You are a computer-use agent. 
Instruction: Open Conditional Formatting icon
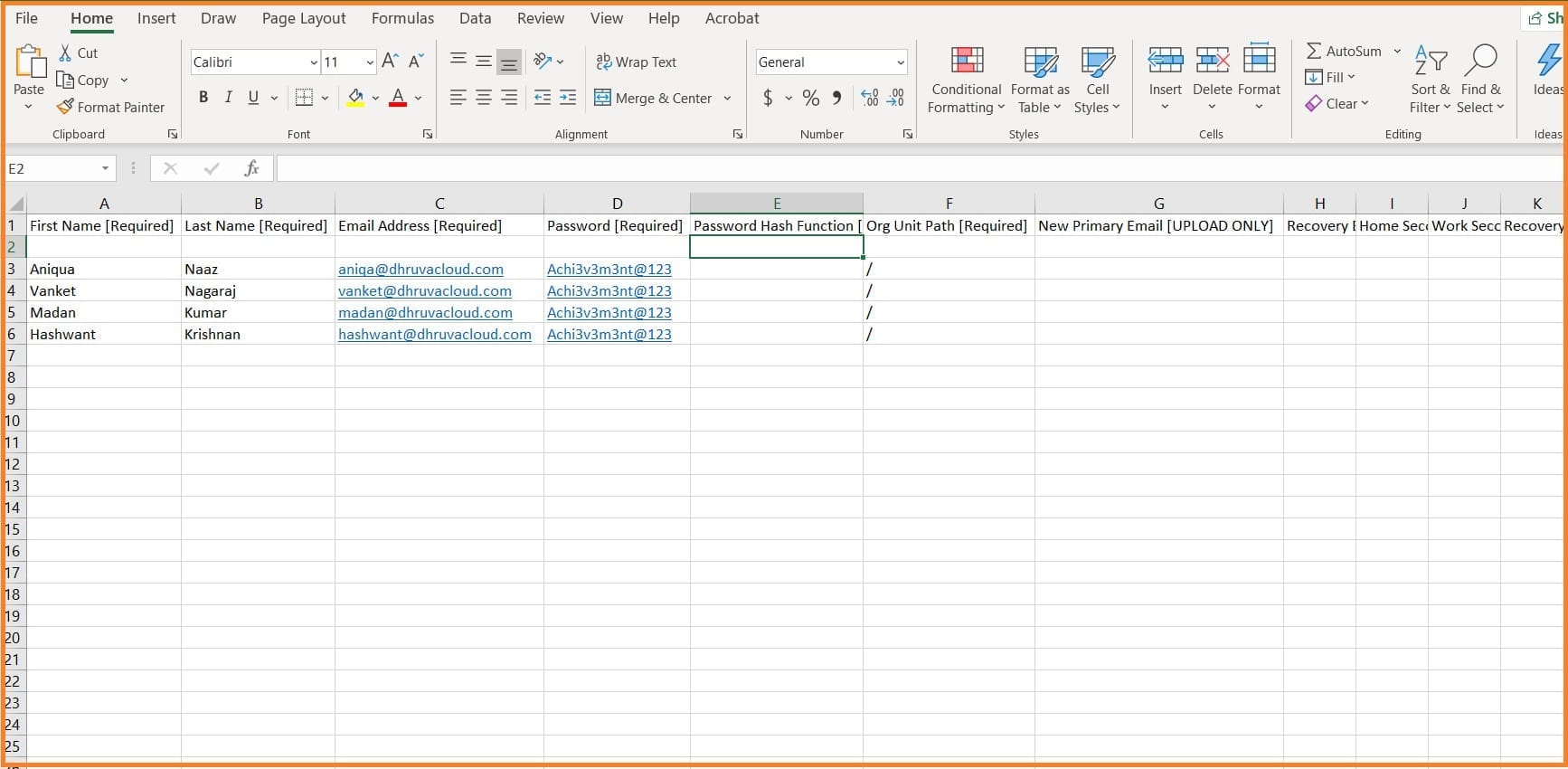click(967, 61)
